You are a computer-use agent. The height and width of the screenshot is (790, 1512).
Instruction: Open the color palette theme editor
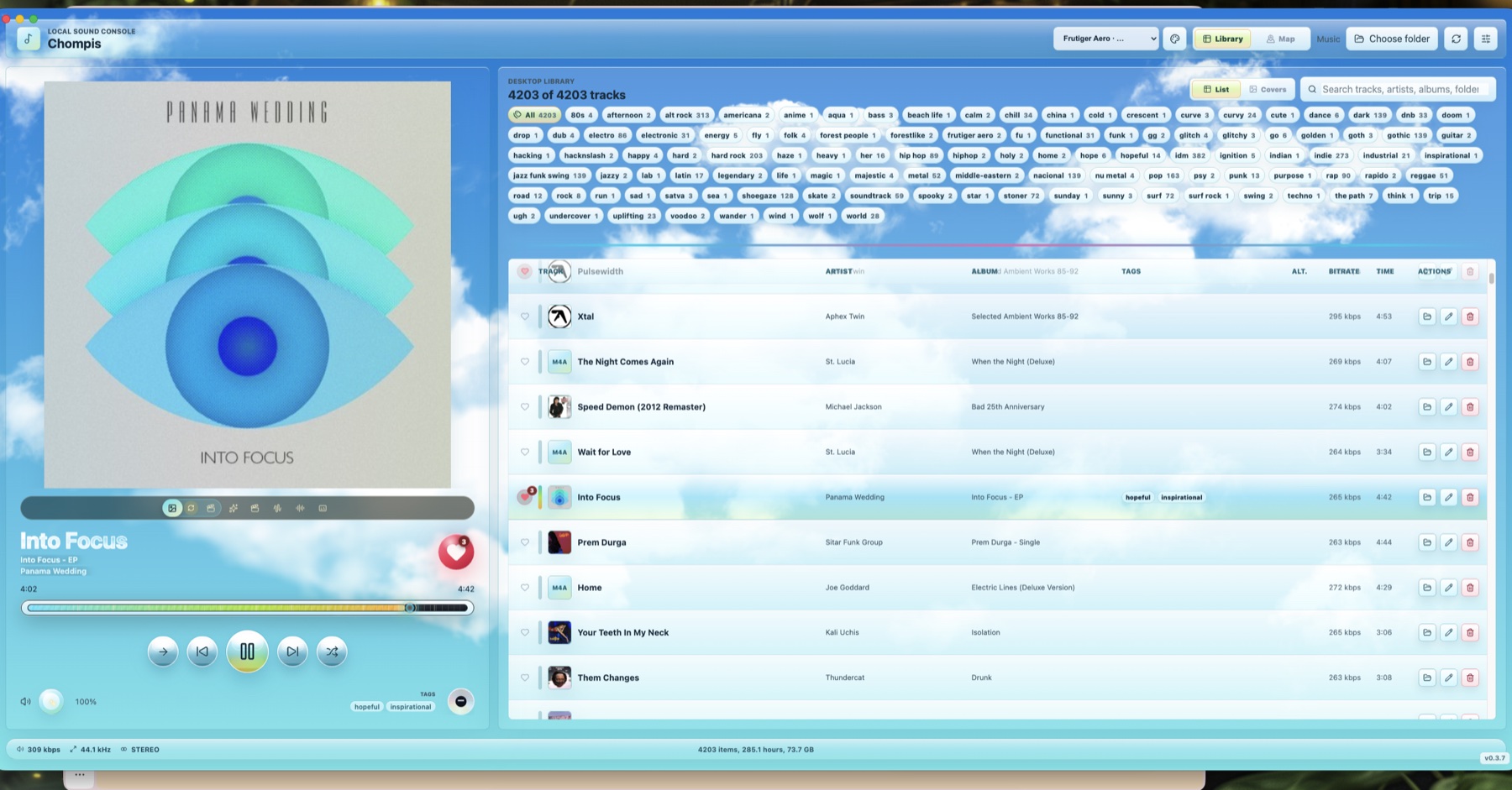pyautogui.click(x=1174, y=39)
